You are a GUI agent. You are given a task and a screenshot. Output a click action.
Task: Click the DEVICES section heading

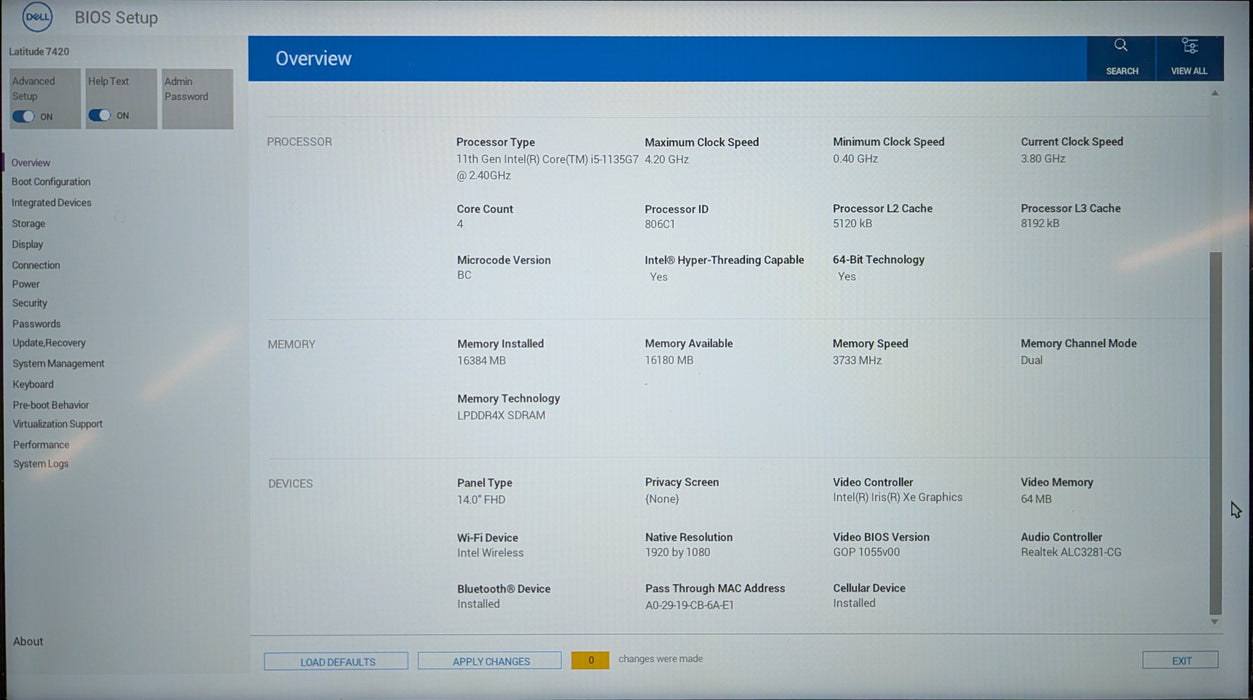click(x=290, y=484)
